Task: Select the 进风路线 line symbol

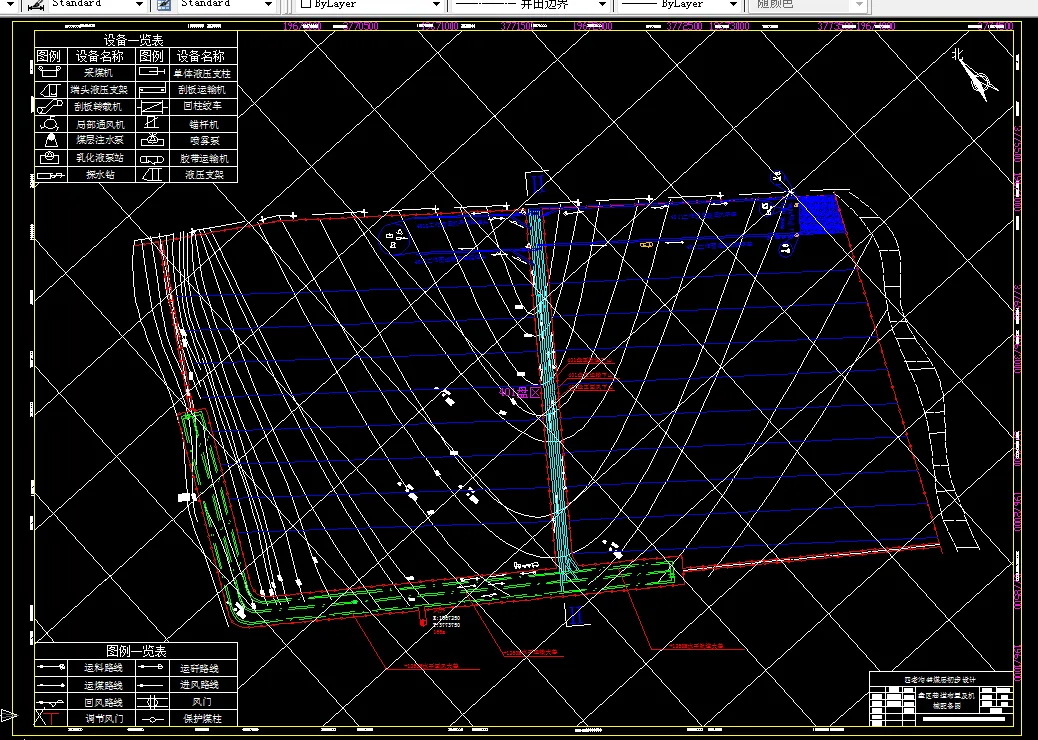Action: pos(152,684)
